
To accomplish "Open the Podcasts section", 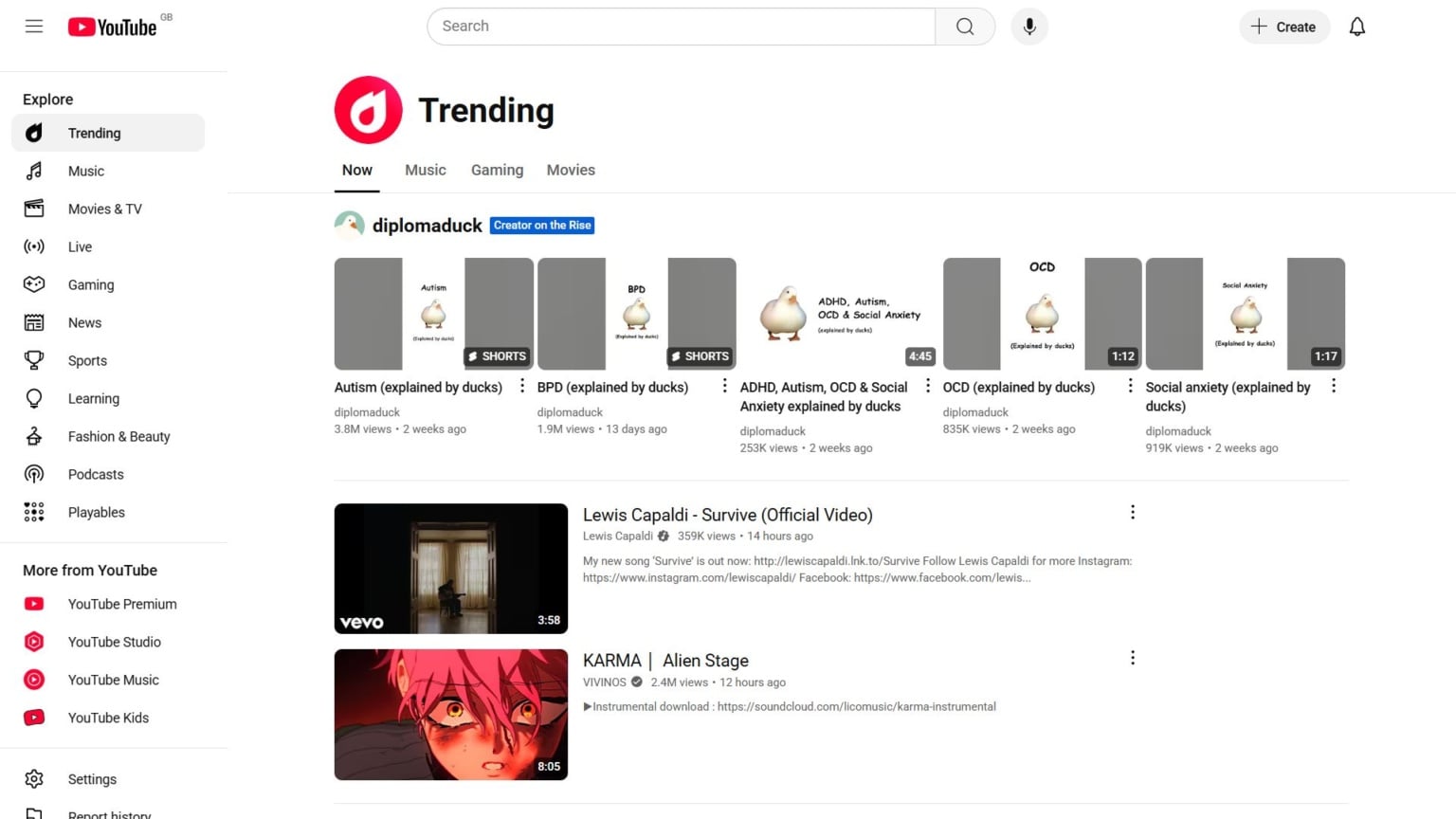I will pos(95,474).
